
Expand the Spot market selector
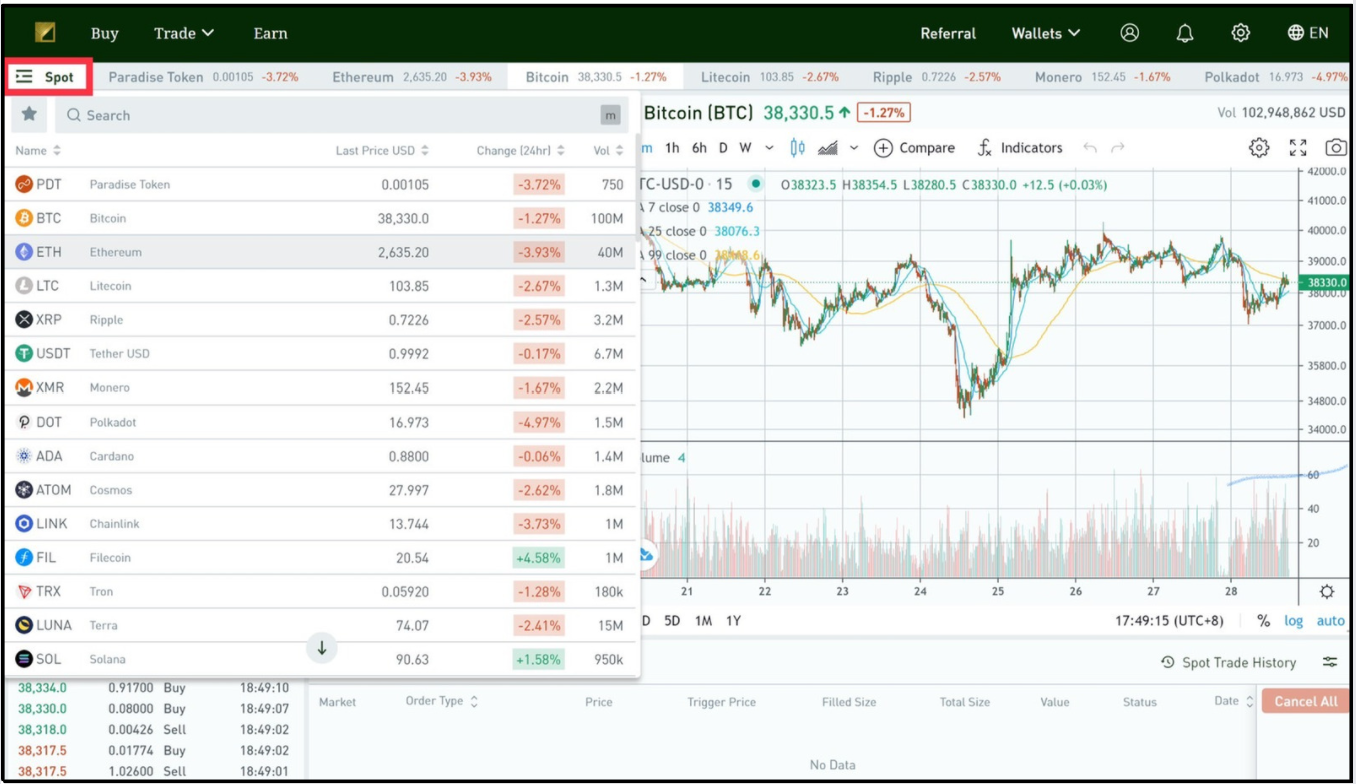click(49, 76)
